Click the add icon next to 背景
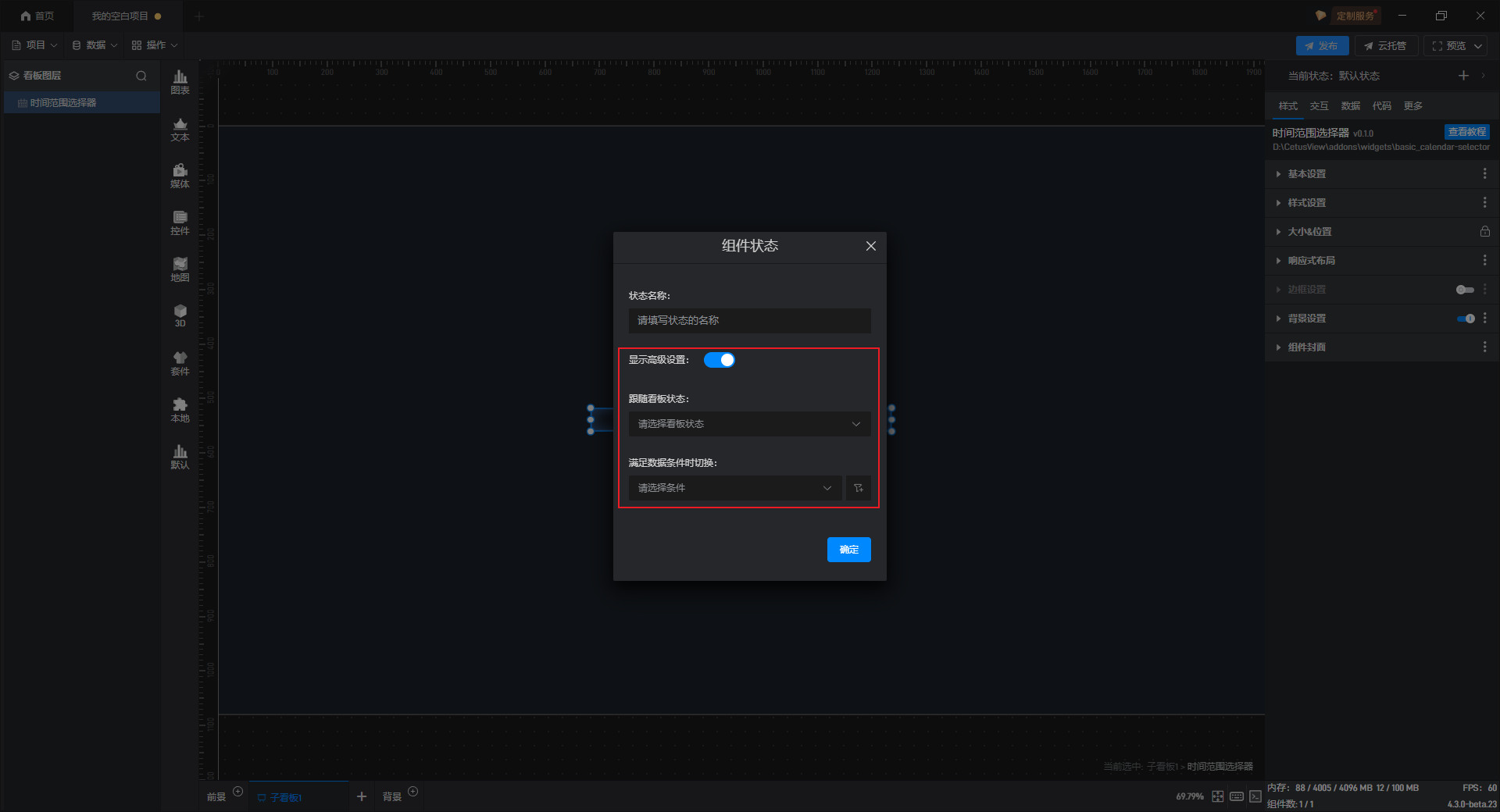The image size is (1500, 812). click(413, 792)
